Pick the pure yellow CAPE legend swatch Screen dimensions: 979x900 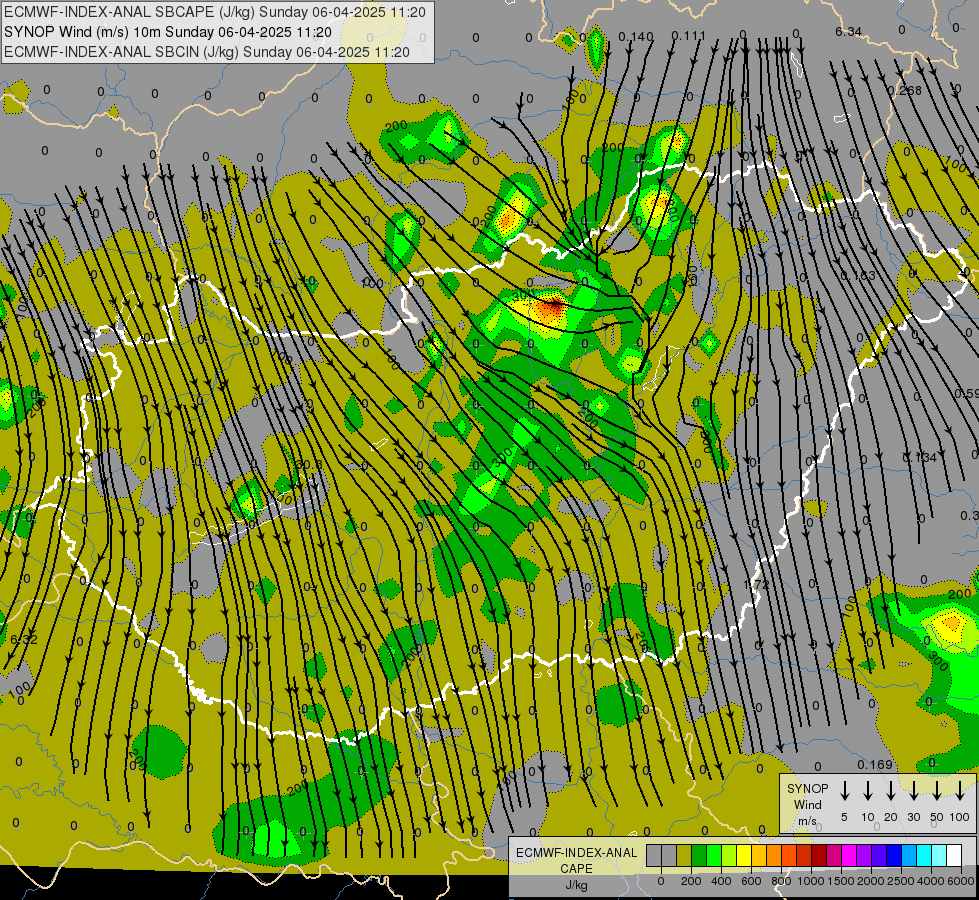point(744,855)
